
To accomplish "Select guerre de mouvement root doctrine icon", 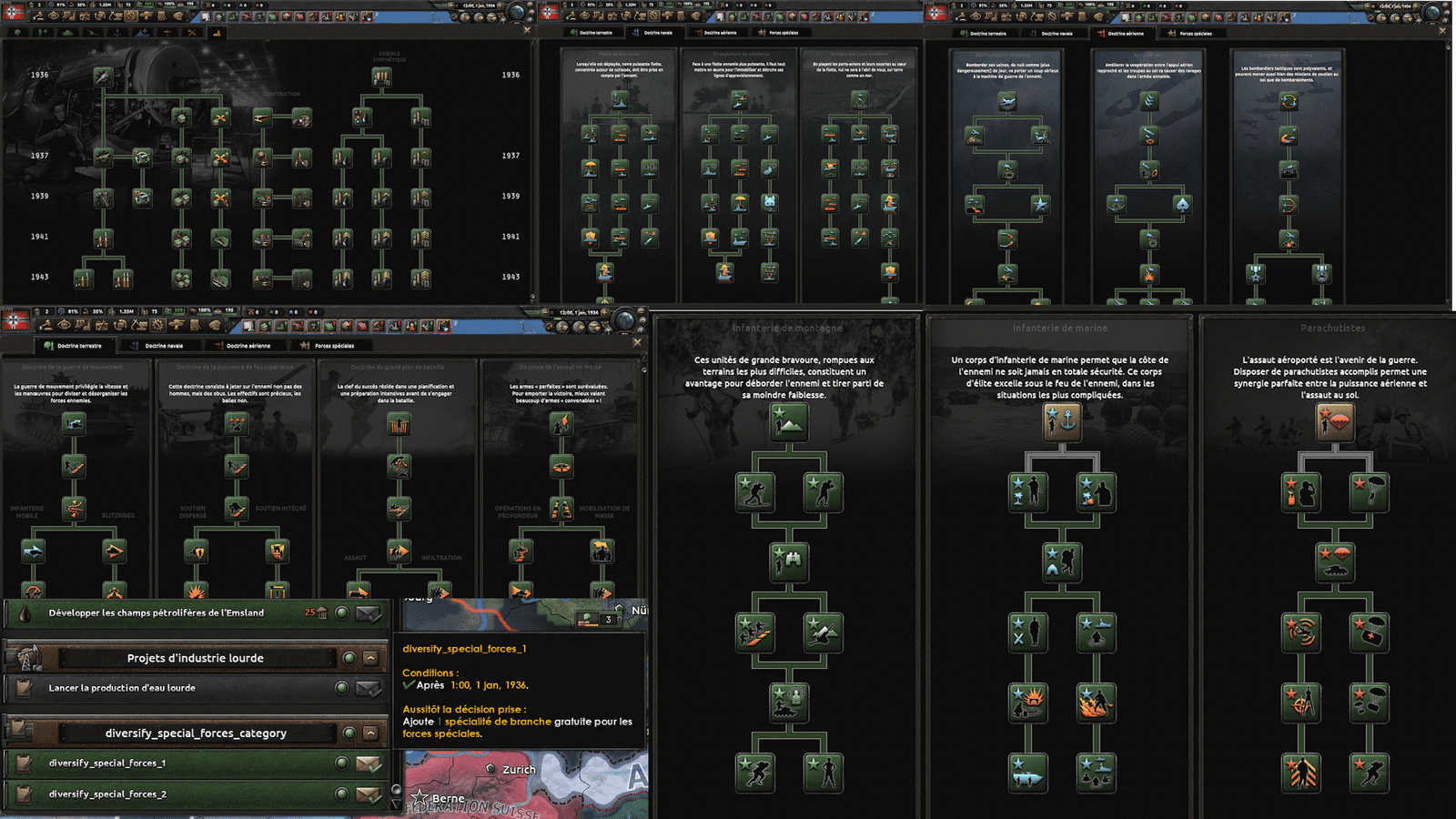I will [x=74, y=423].
